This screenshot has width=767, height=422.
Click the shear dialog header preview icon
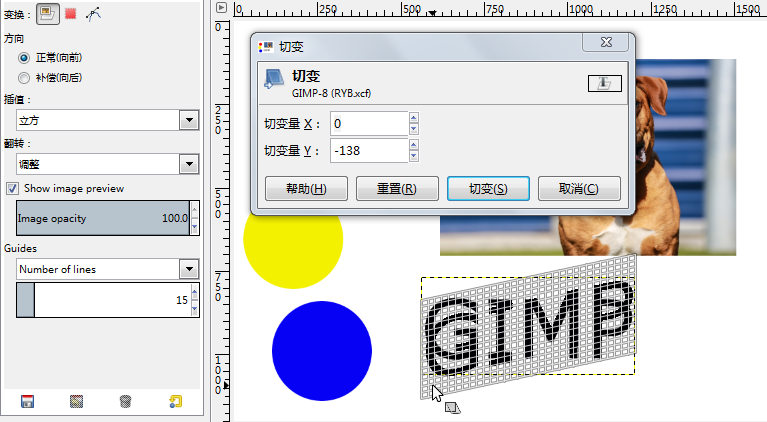coord(605,83)
